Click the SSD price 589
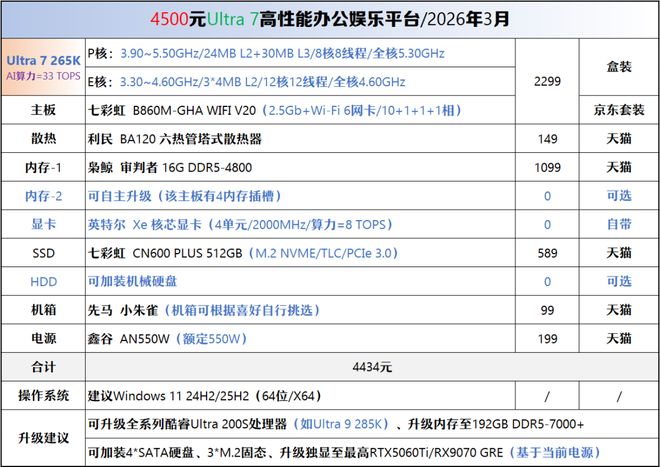660x467 pixels. coord(547,253)
